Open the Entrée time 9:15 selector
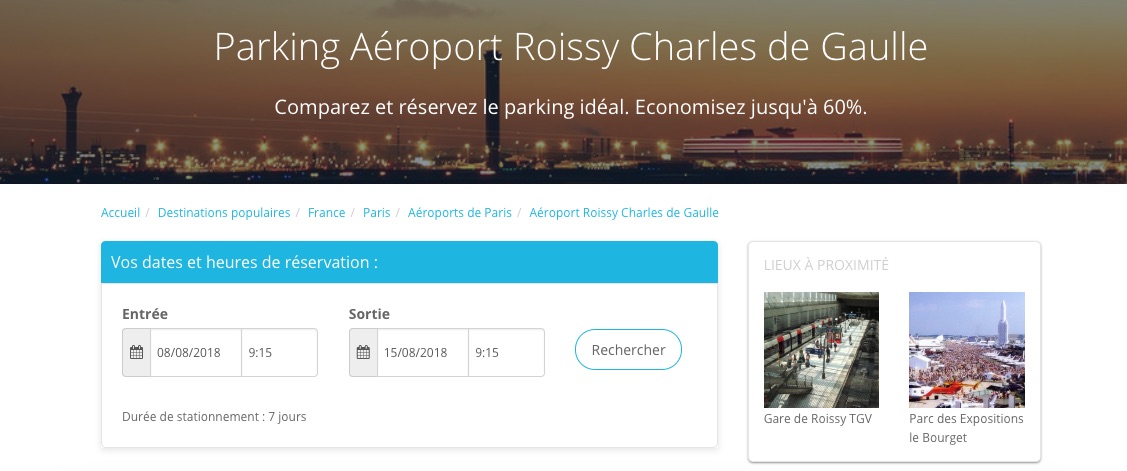This screenshot has width=1127, height=471. tap(279, 353)
